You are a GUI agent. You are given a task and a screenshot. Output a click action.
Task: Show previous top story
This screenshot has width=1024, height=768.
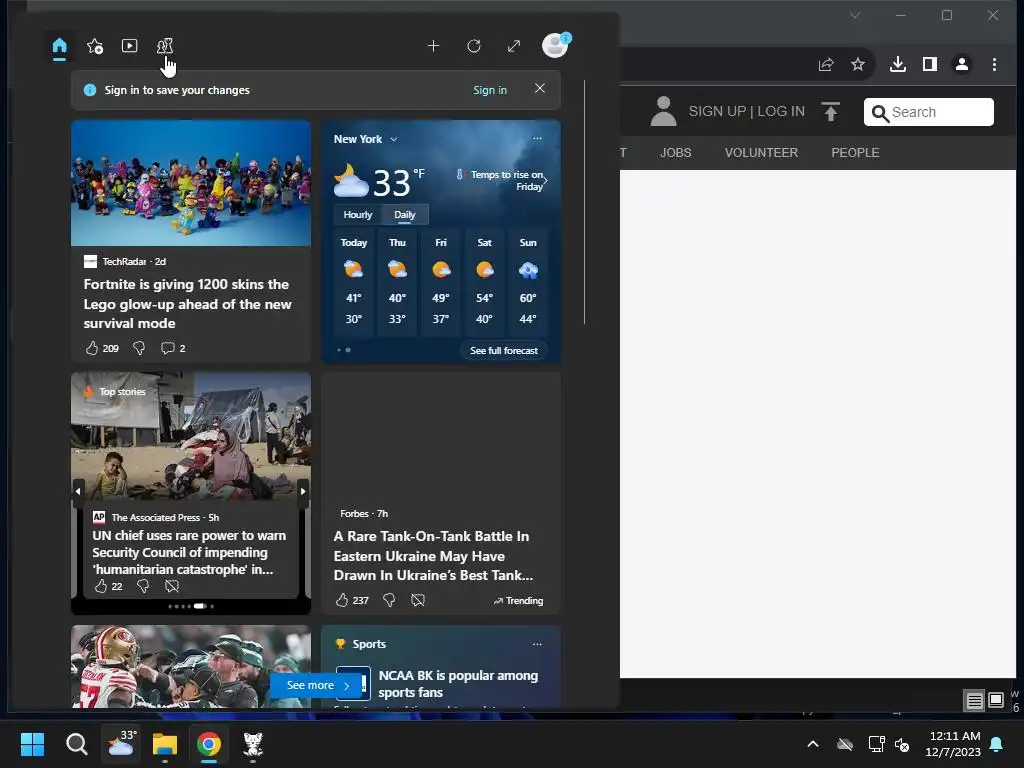coord(78,491)
